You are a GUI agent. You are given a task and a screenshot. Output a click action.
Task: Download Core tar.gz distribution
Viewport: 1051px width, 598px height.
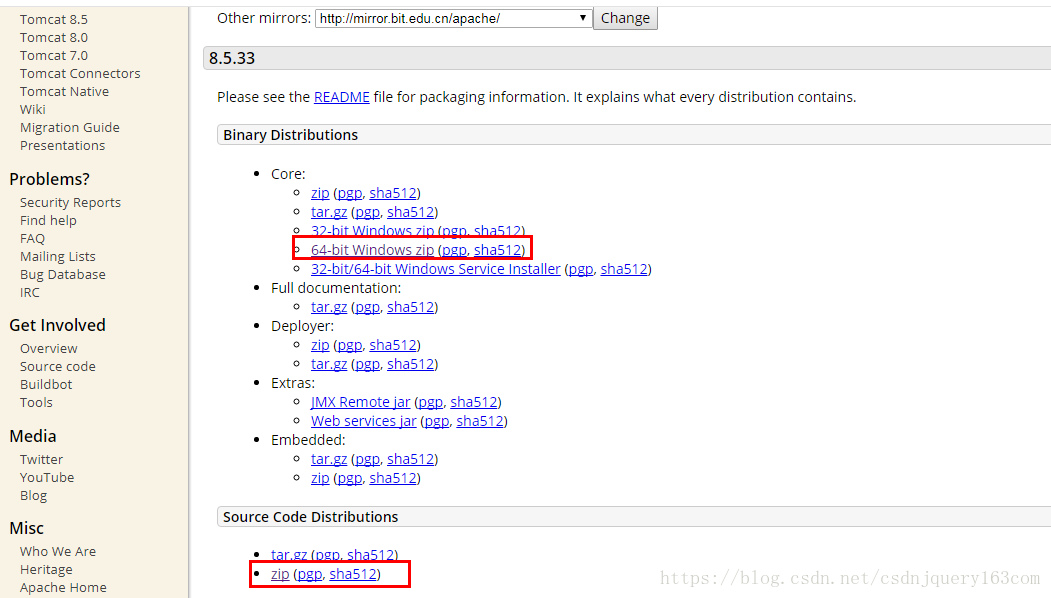[329, 212]
